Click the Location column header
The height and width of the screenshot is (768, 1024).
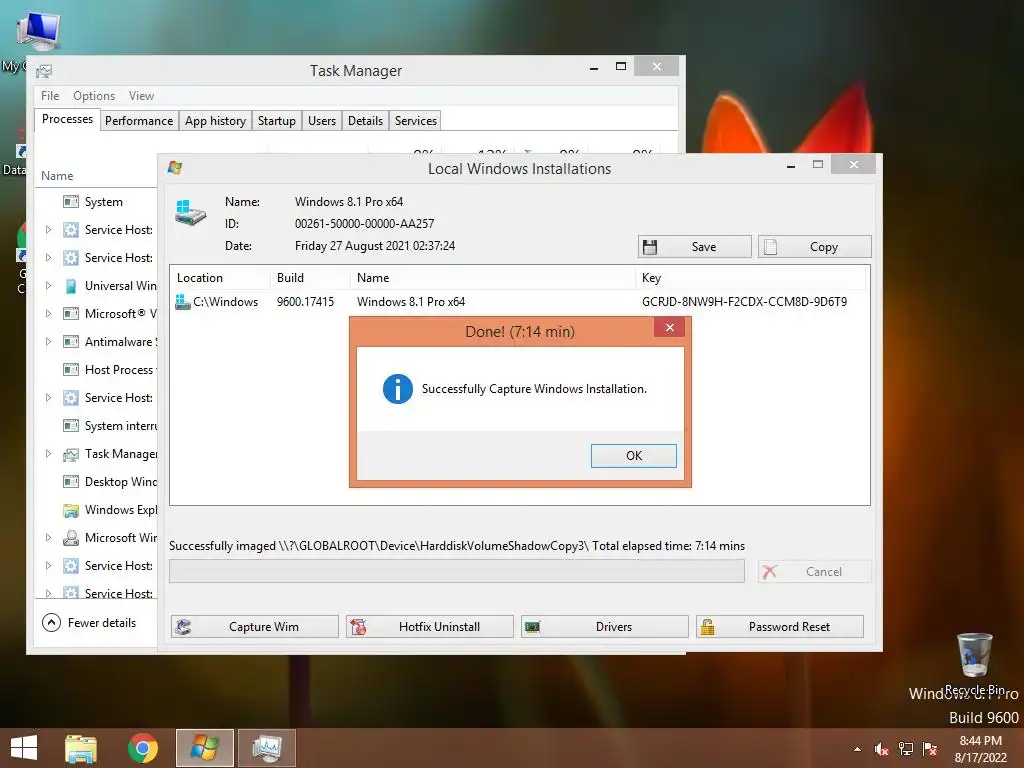tap(221, 278)
